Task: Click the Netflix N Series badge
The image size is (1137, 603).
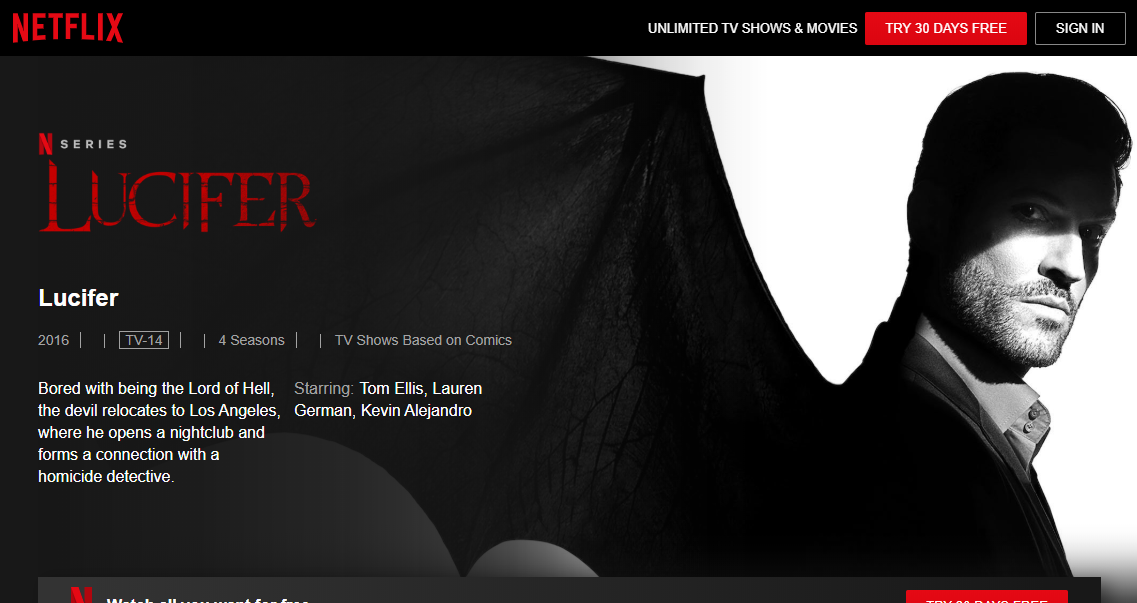Action: point(83,144)
